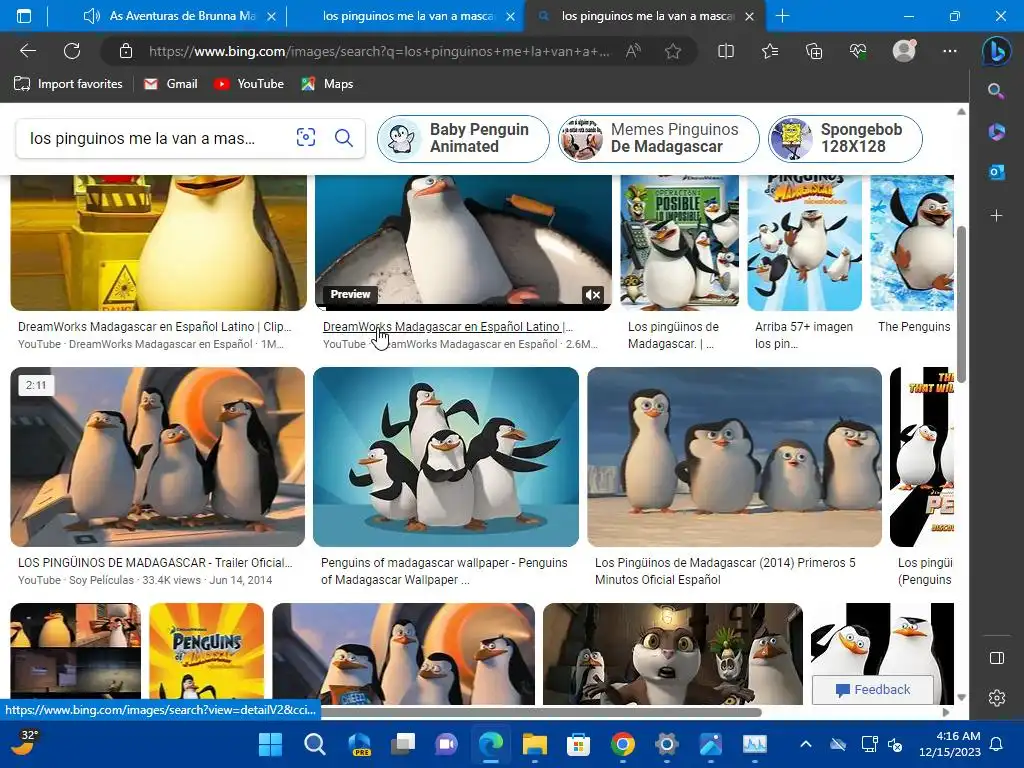Open the video preview thumbnail labeled Preview
Image resolution: width=1024 pixels, height=768 pixels.
coord(463,242)
